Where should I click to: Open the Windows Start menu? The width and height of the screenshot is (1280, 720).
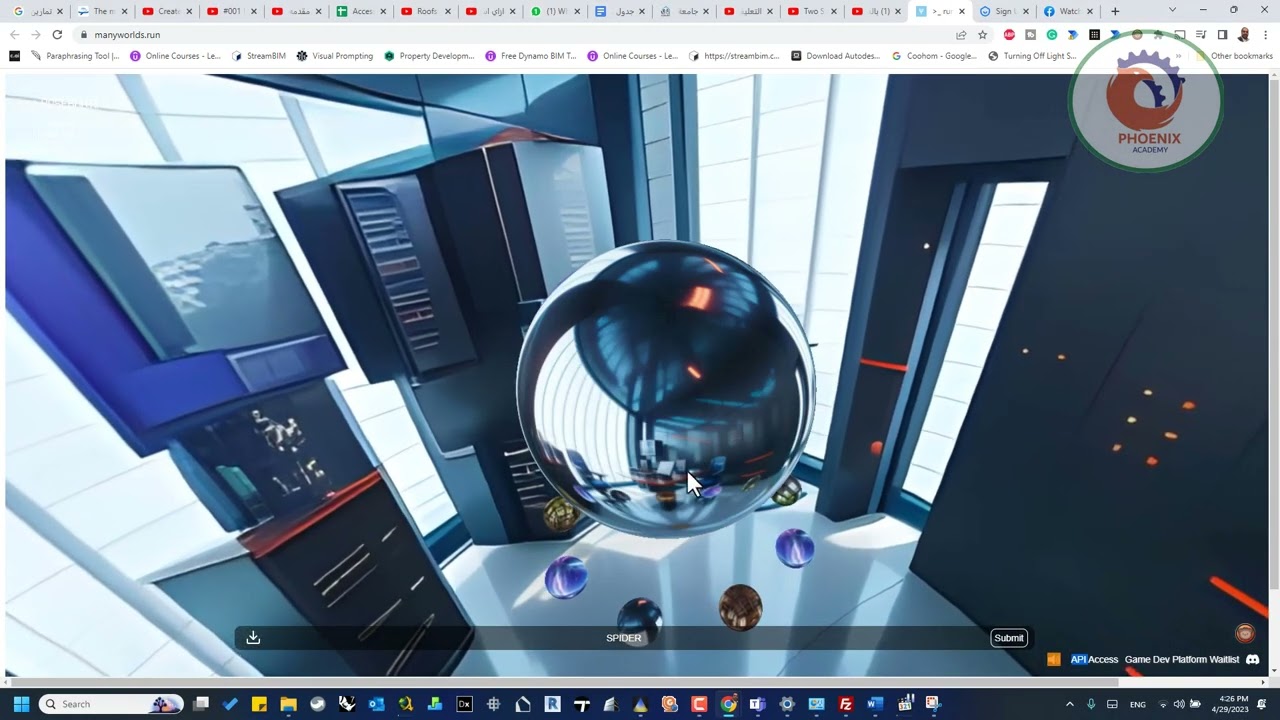click(x=21, y=704)
